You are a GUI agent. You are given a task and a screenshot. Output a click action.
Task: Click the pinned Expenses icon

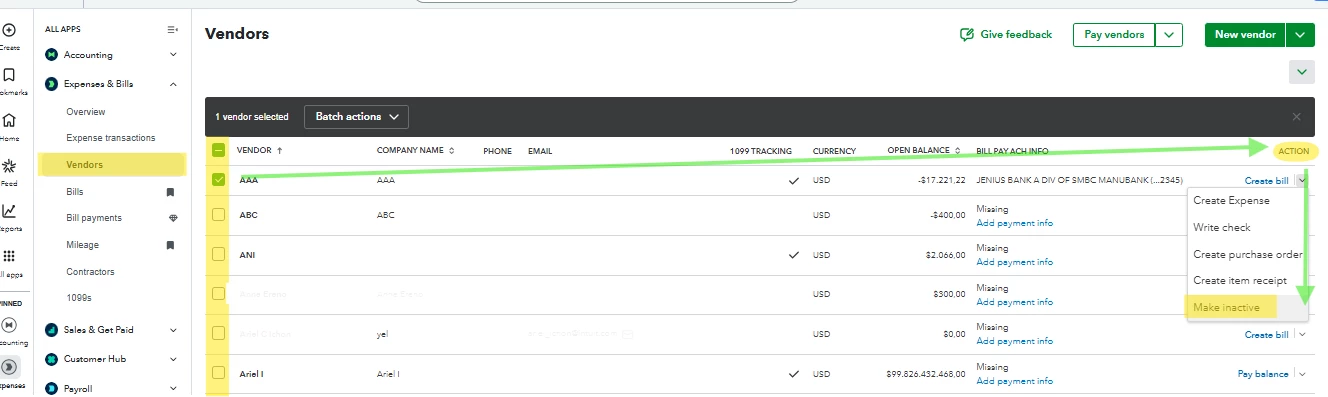pos(8,367)
